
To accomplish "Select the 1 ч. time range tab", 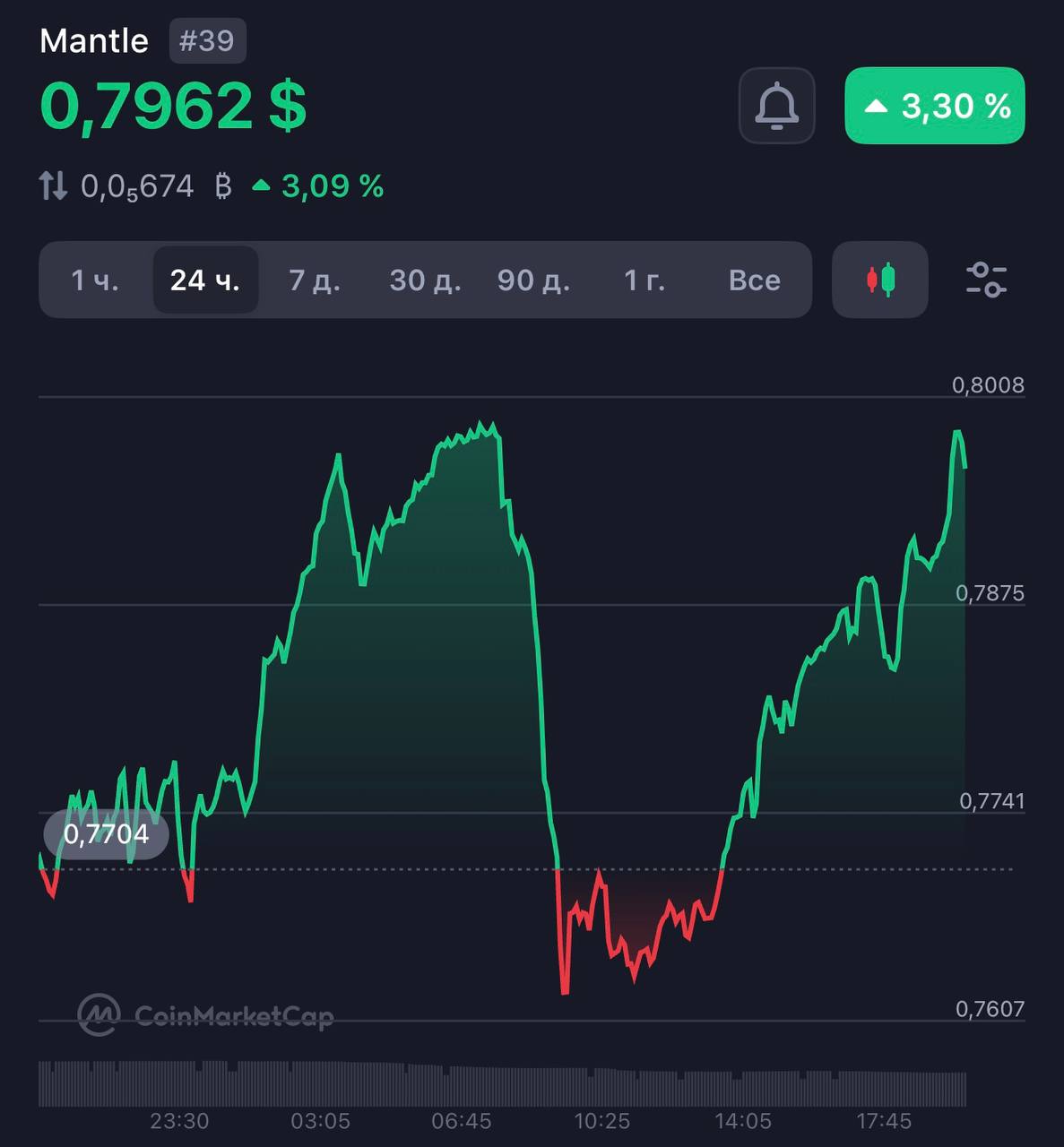I will pyautogui.click(x=95, y=280).
